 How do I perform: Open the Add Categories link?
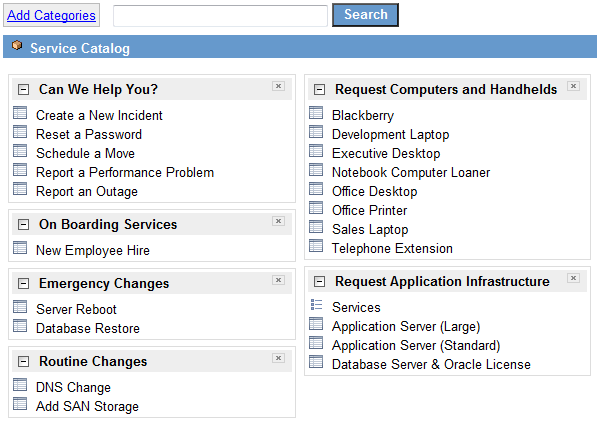51,15
